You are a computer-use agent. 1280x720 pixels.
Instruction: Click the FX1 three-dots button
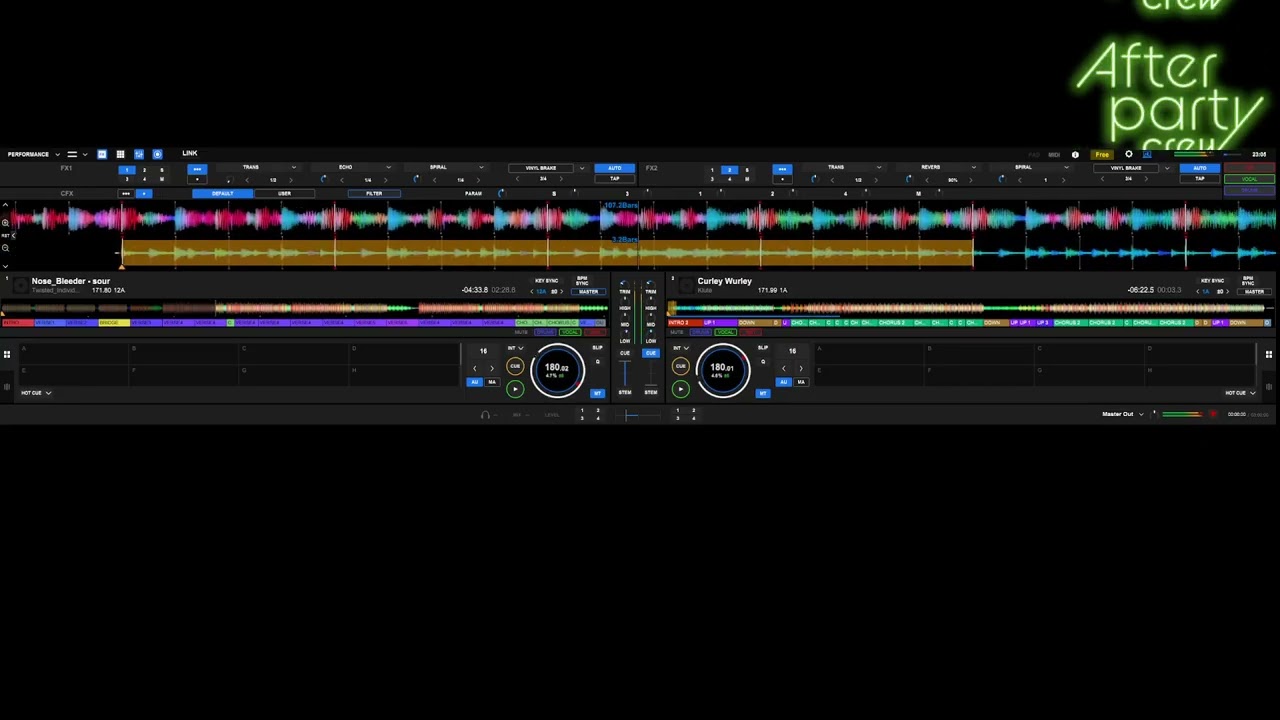click(197, 168)
